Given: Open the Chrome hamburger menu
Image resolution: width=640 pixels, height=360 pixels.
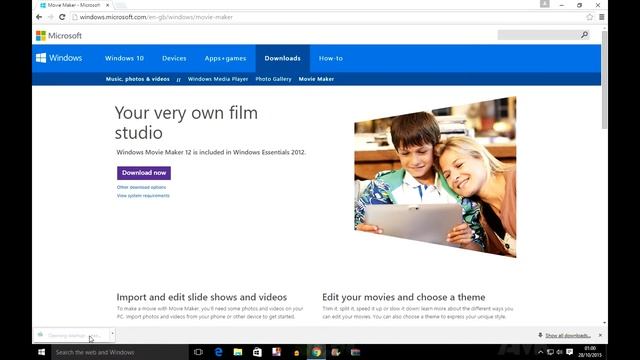Looking at the screenshot, I should click(x=602, y=17).
